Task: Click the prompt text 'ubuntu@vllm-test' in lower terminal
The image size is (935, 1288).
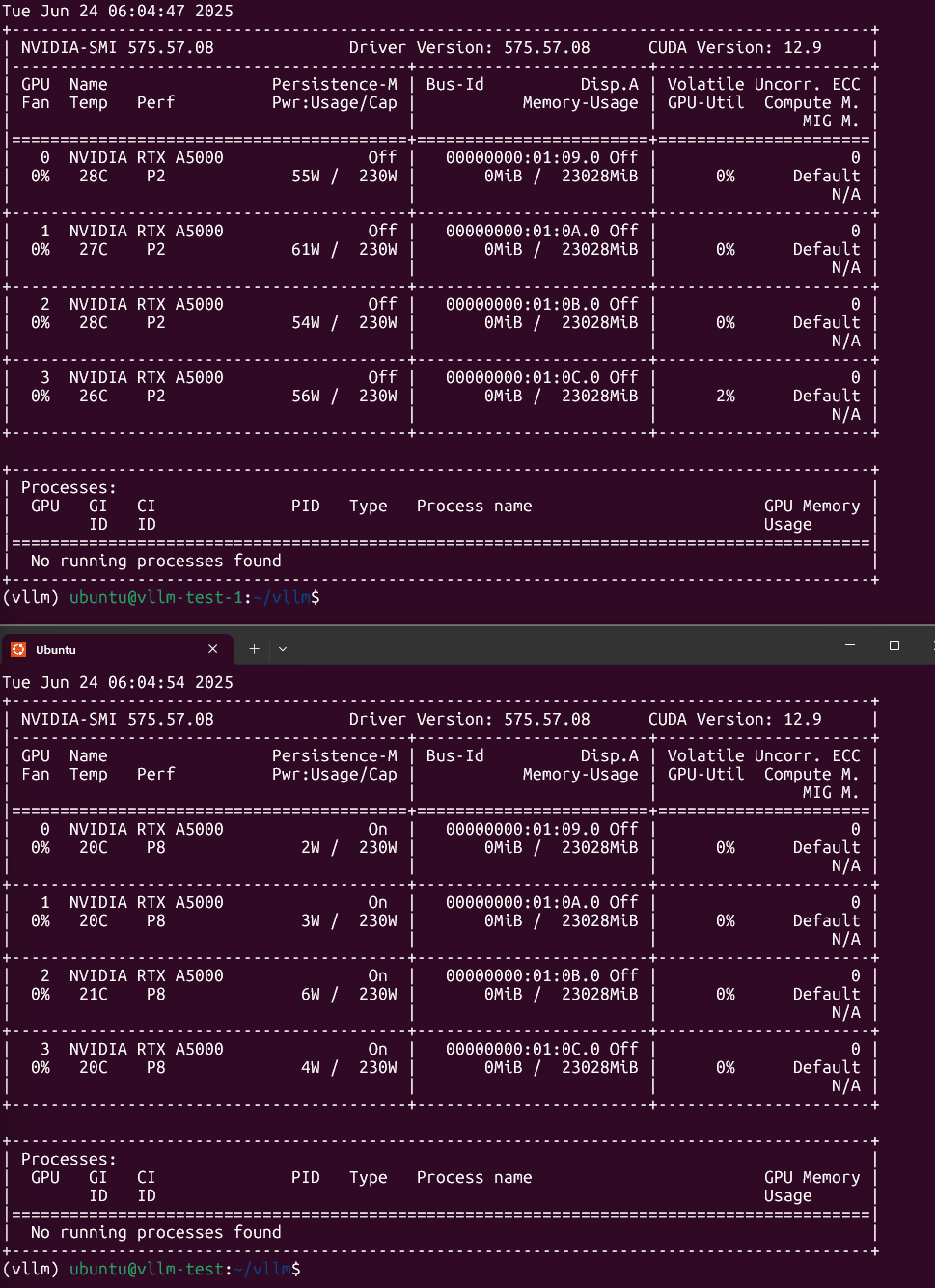Action: [x=147, y=1269]
